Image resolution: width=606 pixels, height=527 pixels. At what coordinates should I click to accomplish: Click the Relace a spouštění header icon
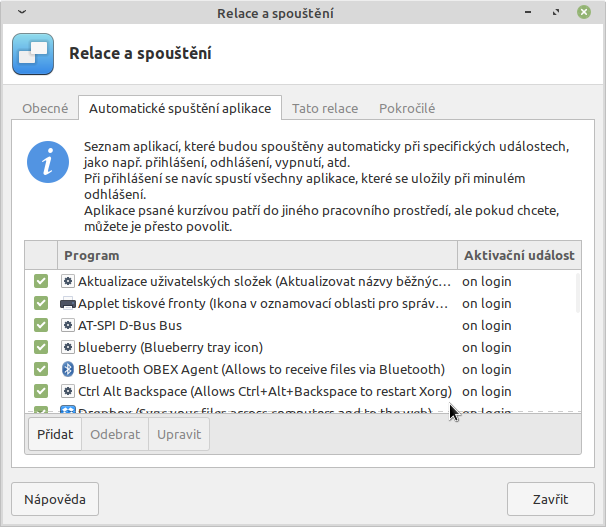pyautogui.click(x=33, y=53)
